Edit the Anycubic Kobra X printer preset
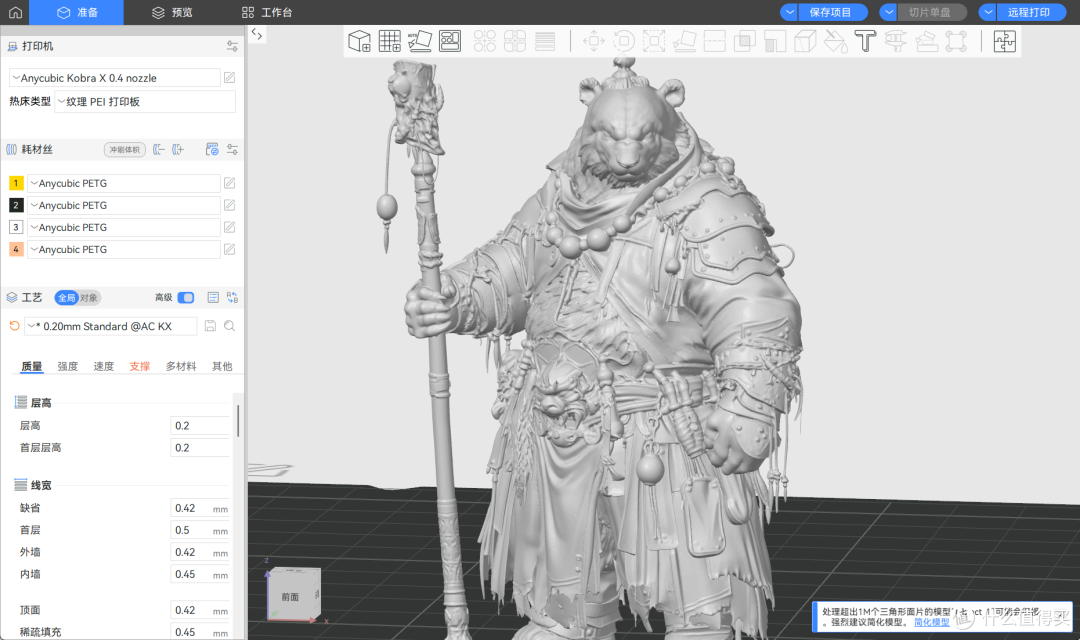 point(229,78)
